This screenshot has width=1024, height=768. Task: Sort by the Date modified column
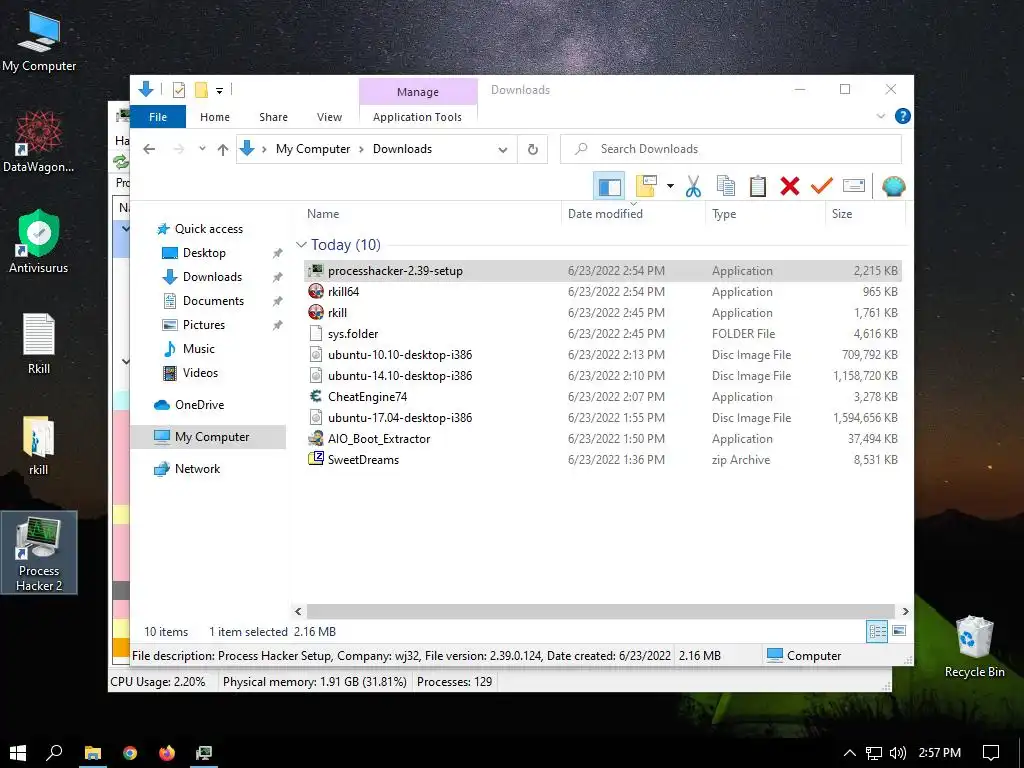633,214
